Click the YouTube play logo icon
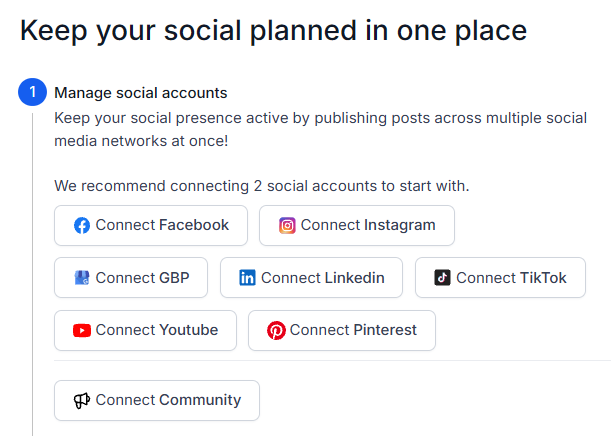This screenshot has width=611, height=439. (82, 331)
